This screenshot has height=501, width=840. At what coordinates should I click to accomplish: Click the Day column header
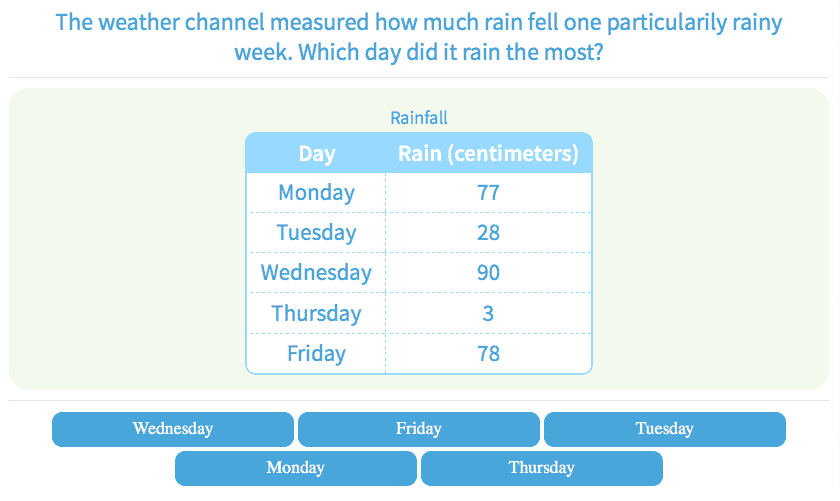point(316,154)
